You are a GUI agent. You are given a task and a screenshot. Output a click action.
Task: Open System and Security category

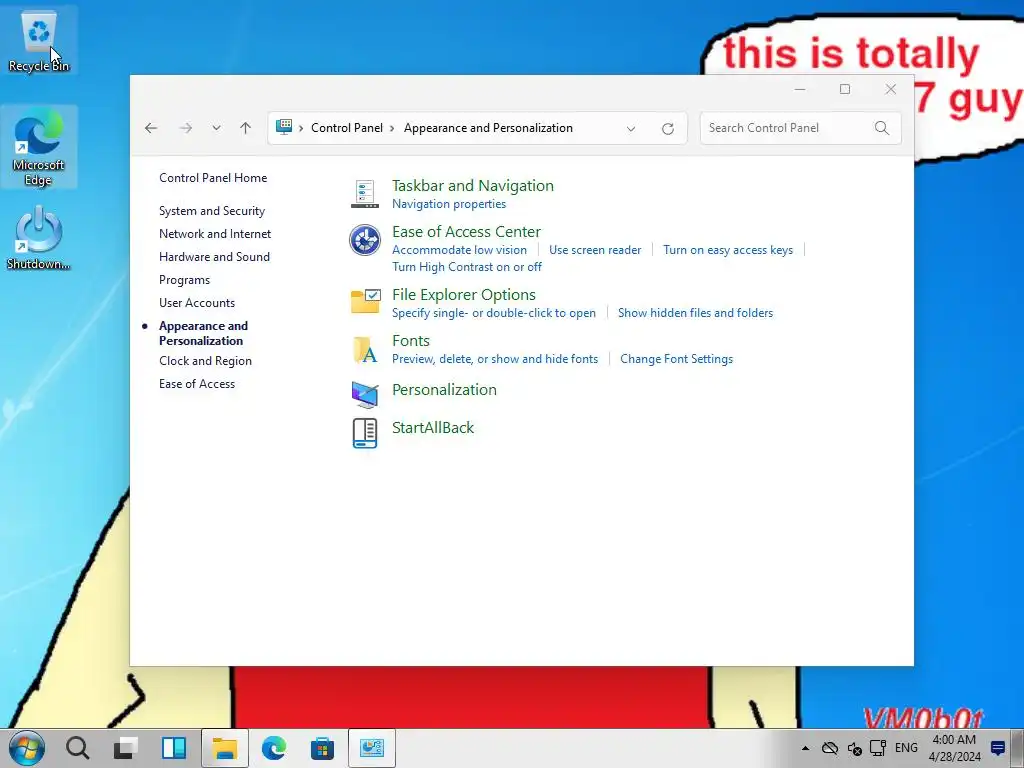click(x=212, y=211)
